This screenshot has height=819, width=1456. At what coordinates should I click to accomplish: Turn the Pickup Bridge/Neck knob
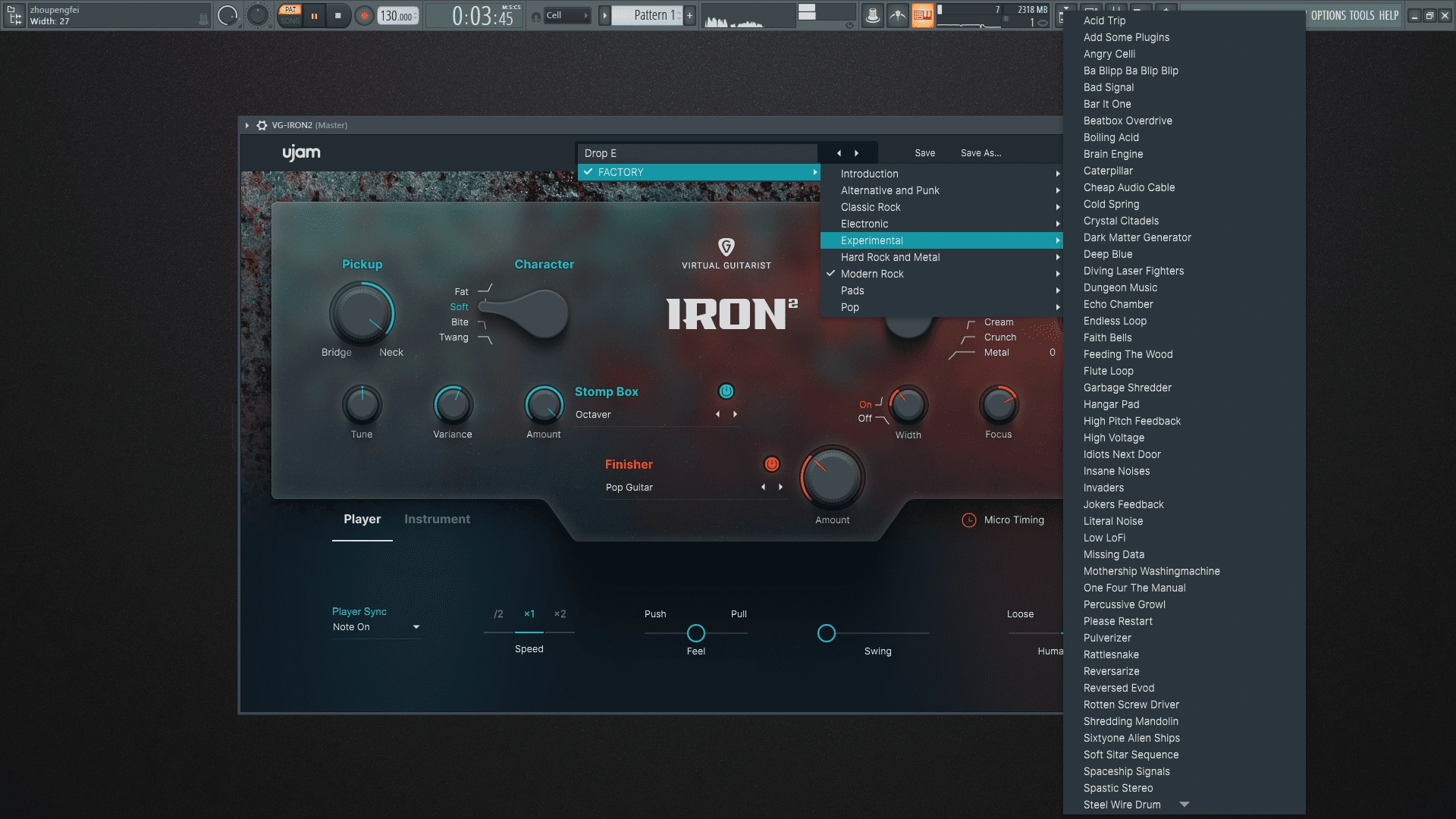tap(362, 313)
